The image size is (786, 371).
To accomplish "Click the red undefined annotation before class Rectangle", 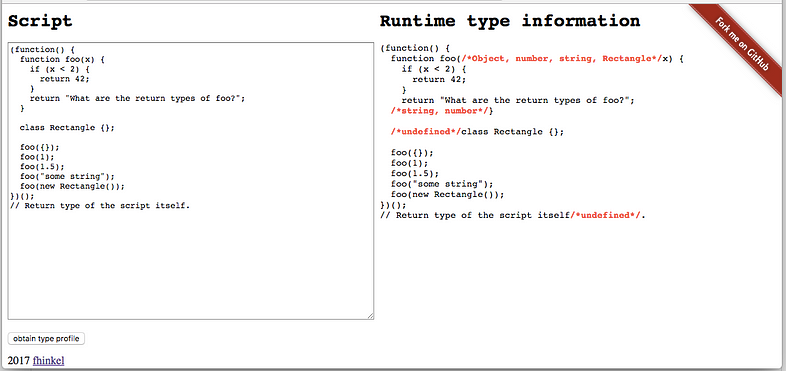I will [x=426, y=132].
